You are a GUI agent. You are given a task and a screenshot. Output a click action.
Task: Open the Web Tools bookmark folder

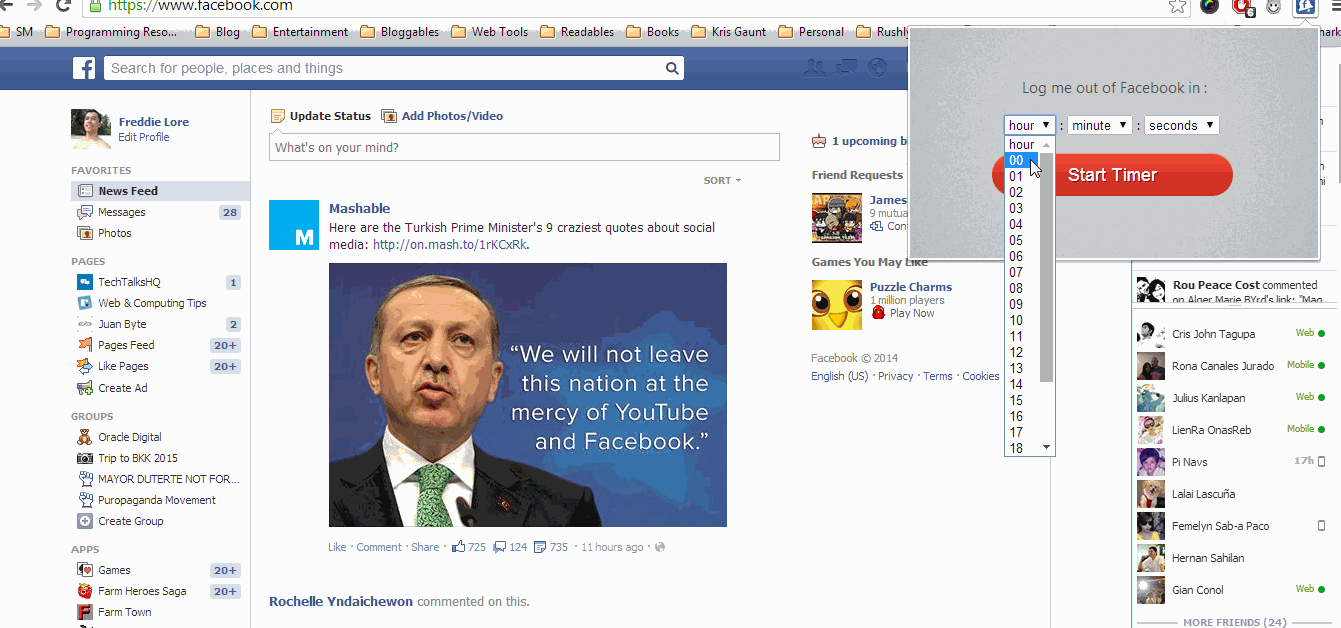coord(490,32)
